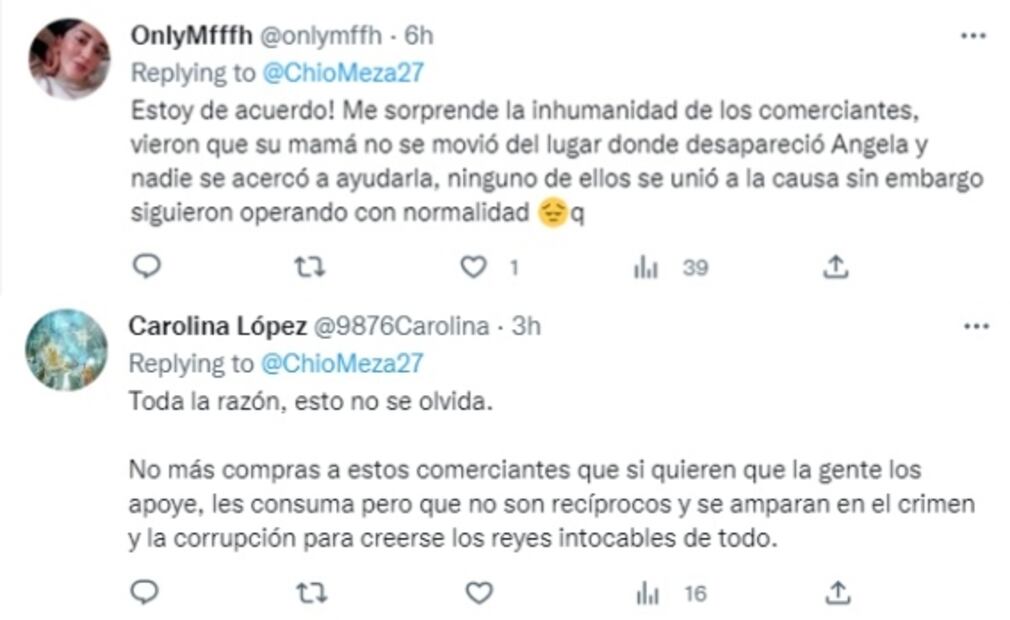The height and width of the screenshot is (620, 1010).
Task: Reply to OnlyMfffh's tweet
Action: tap(146, 266)
